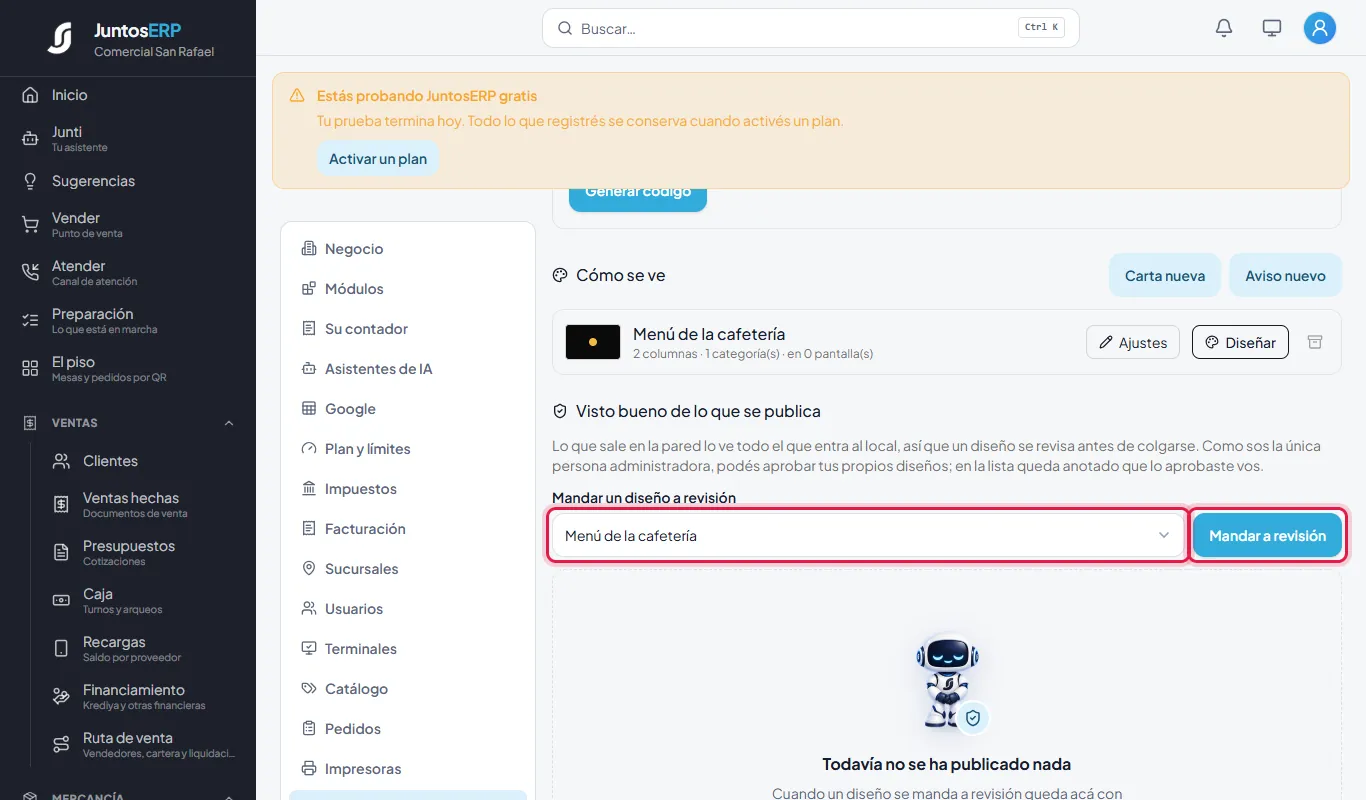Click the Junti robot assistant icon
Viewport: 1366px width, 800px height.
coord(30,139)
